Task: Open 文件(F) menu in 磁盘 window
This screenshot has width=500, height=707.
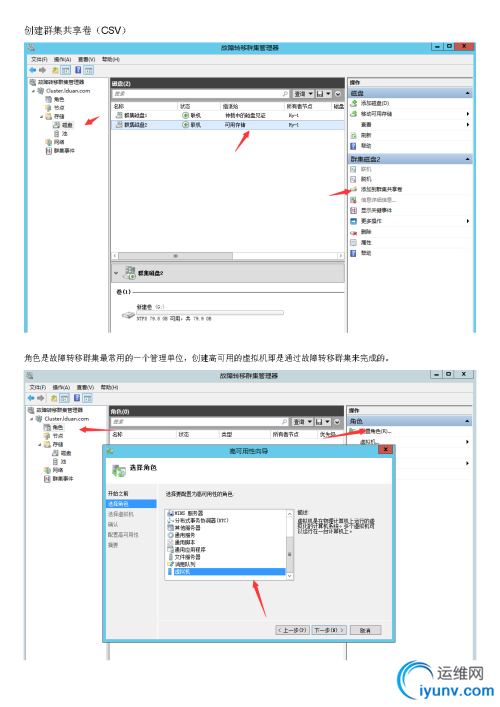Action: pos(39,60)
